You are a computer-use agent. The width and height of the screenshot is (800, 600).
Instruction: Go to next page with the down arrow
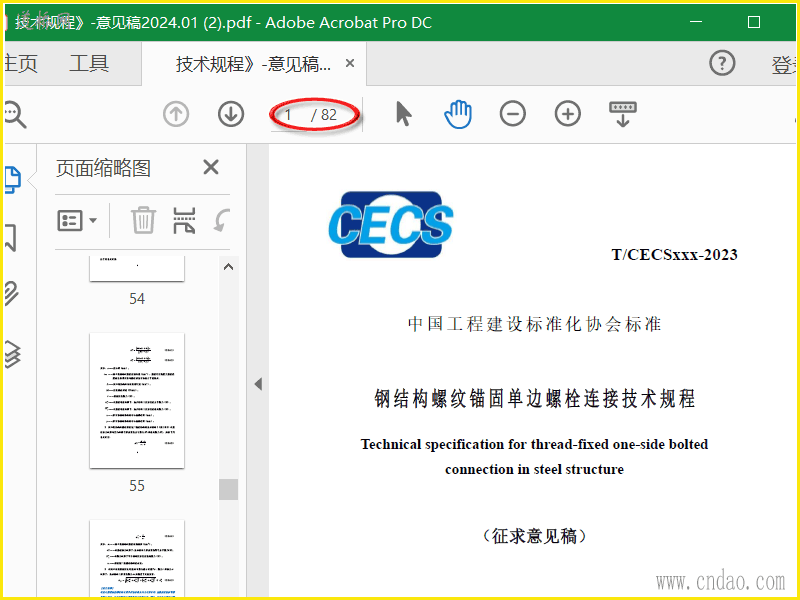pyautogui.click(x=231, y=114)
